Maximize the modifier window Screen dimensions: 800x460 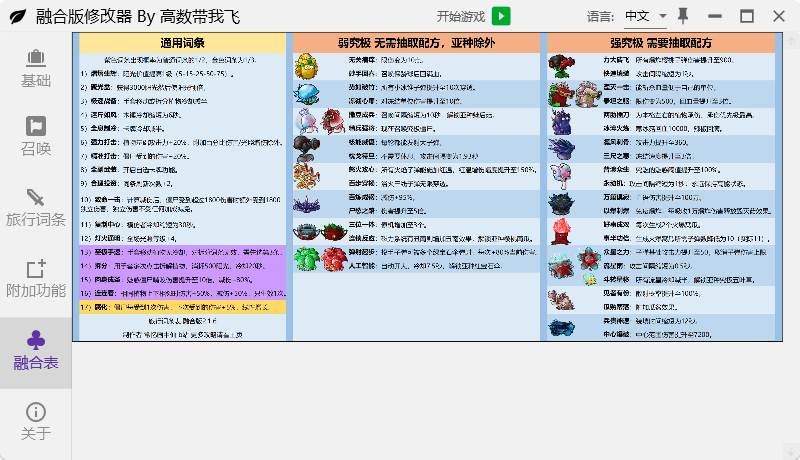(747, 16)
